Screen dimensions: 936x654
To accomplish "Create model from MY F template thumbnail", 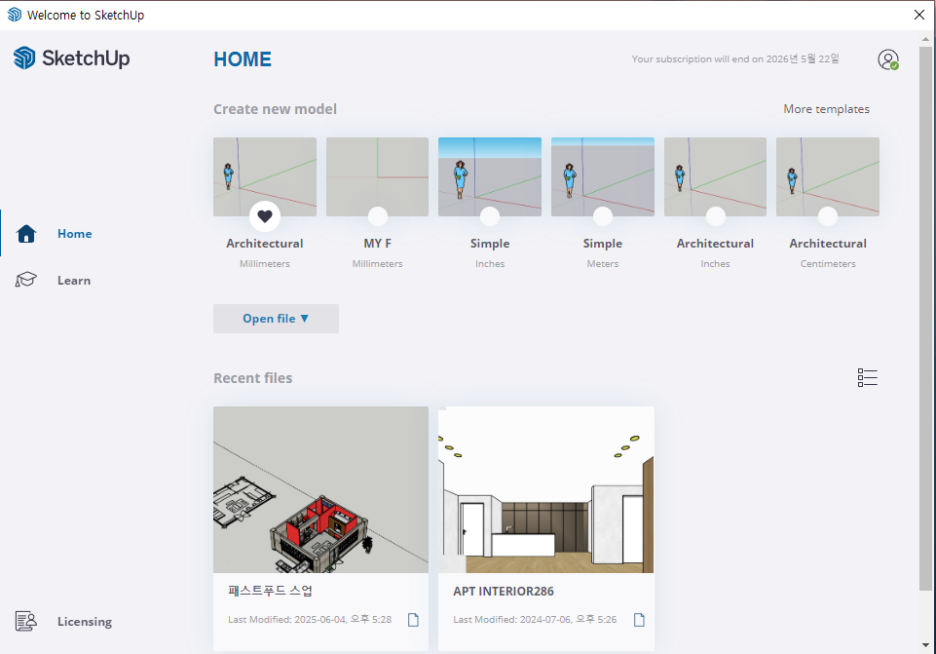I will point(377,177).
